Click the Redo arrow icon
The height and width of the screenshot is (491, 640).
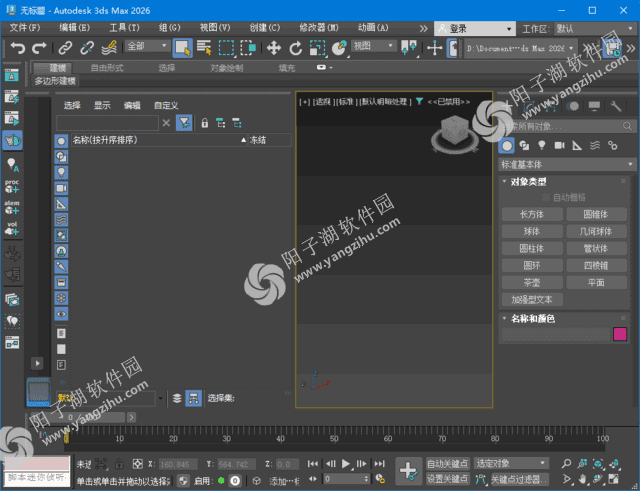(x=40, y=48)
